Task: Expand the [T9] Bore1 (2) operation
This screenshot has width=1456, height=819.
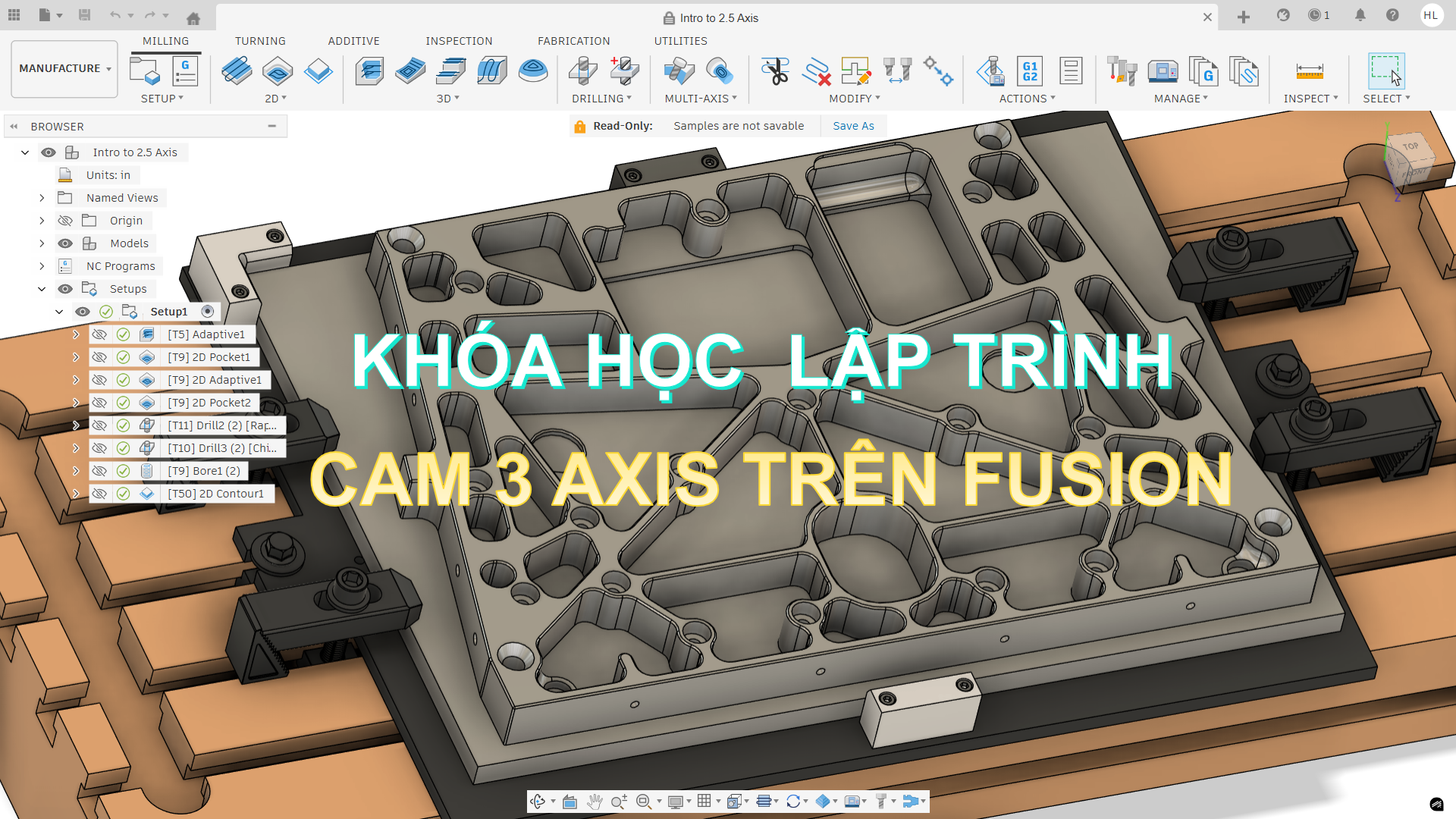Action: 76,471
